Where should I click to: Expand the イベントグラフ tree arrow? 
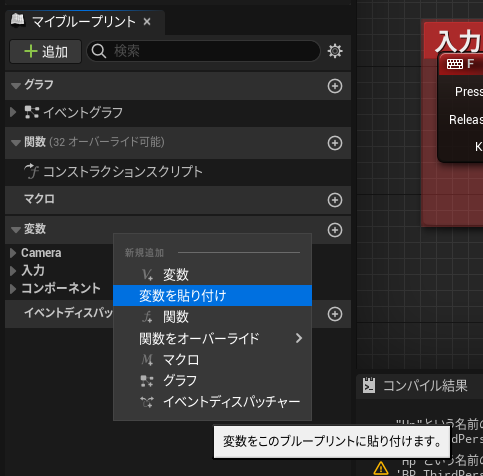click(13, 112)
